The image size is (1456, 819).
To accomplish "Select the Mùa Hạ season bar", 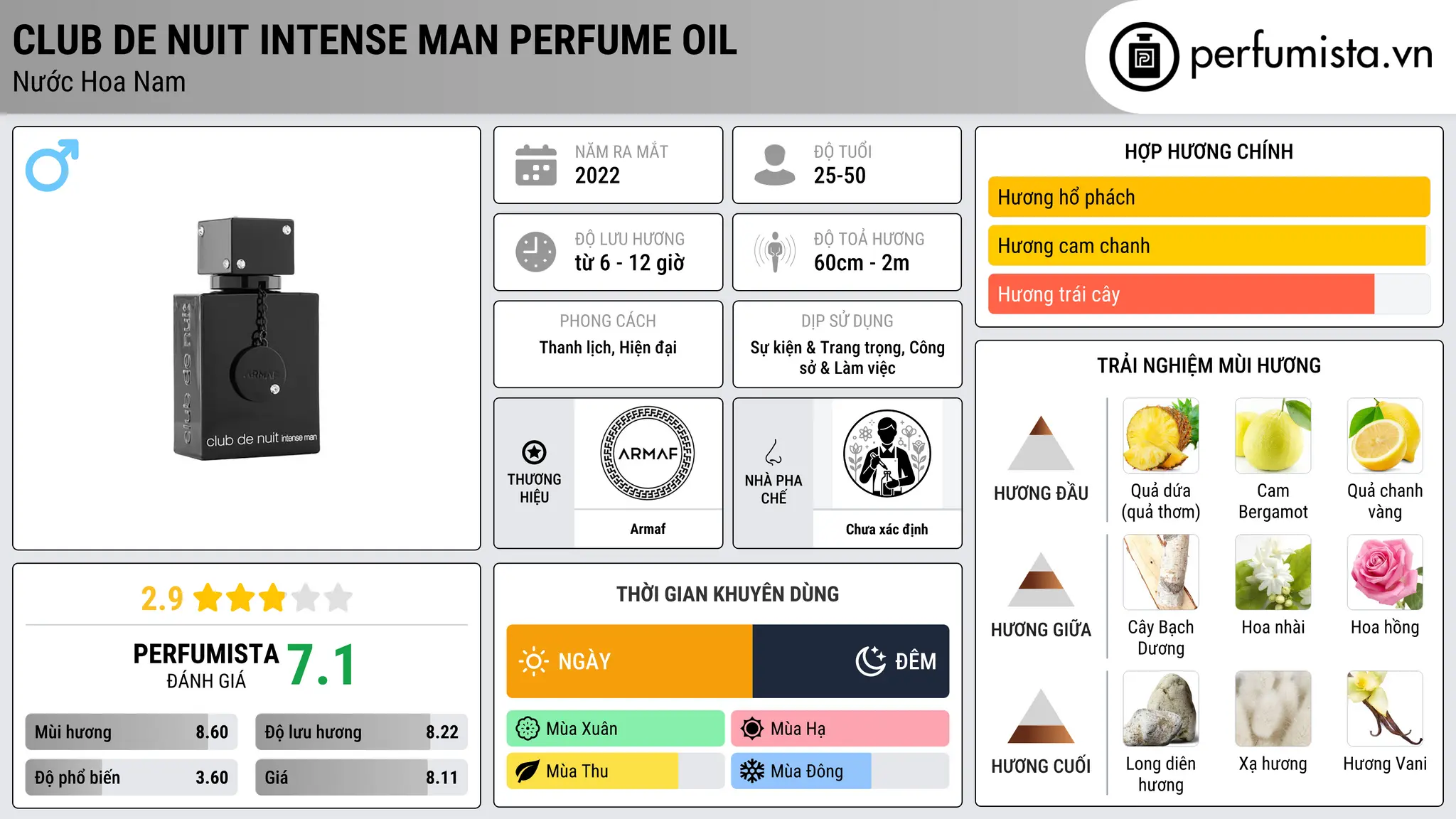I will point(840,729).
